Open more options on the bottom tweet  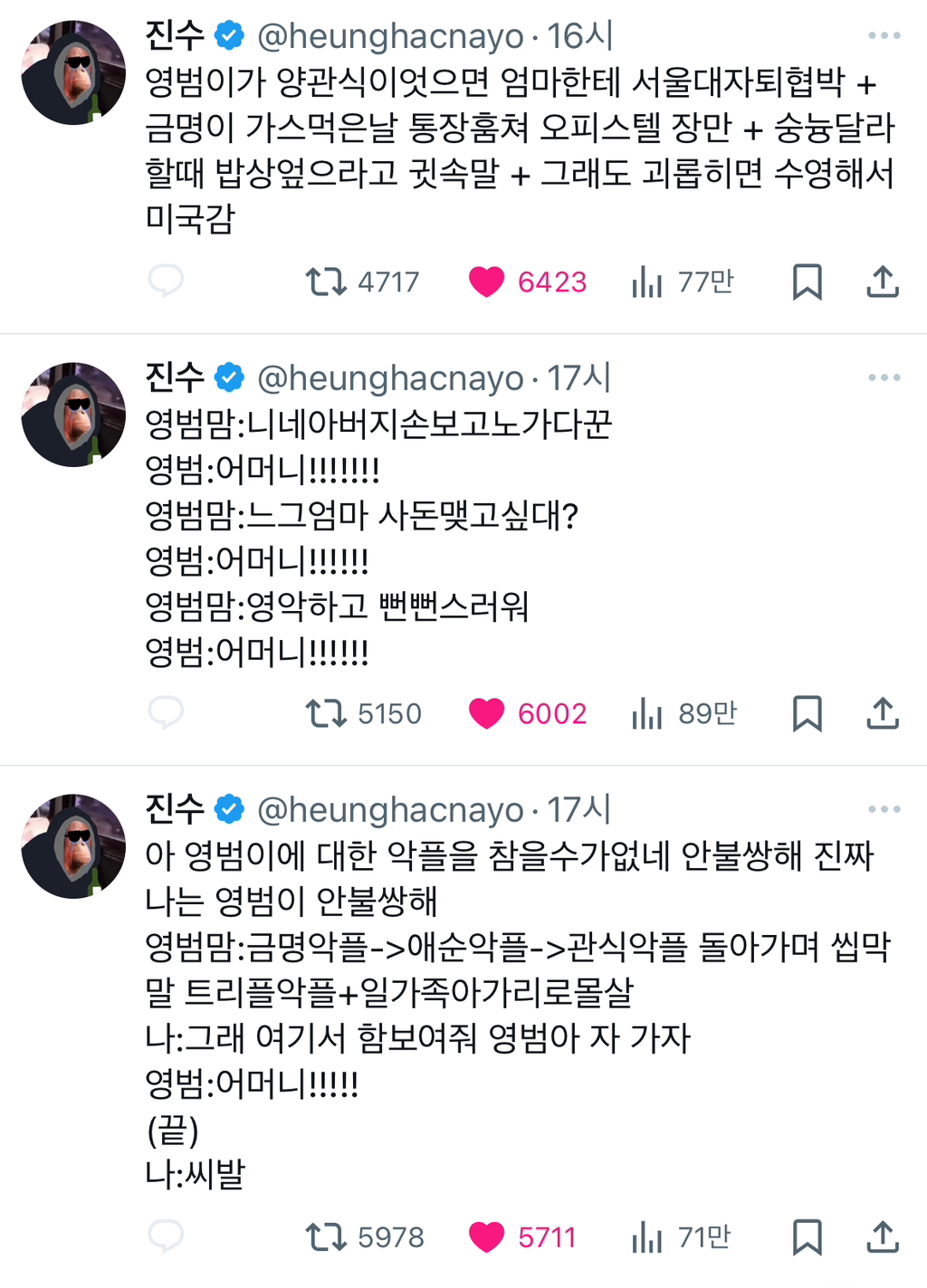tap(884, 809)
